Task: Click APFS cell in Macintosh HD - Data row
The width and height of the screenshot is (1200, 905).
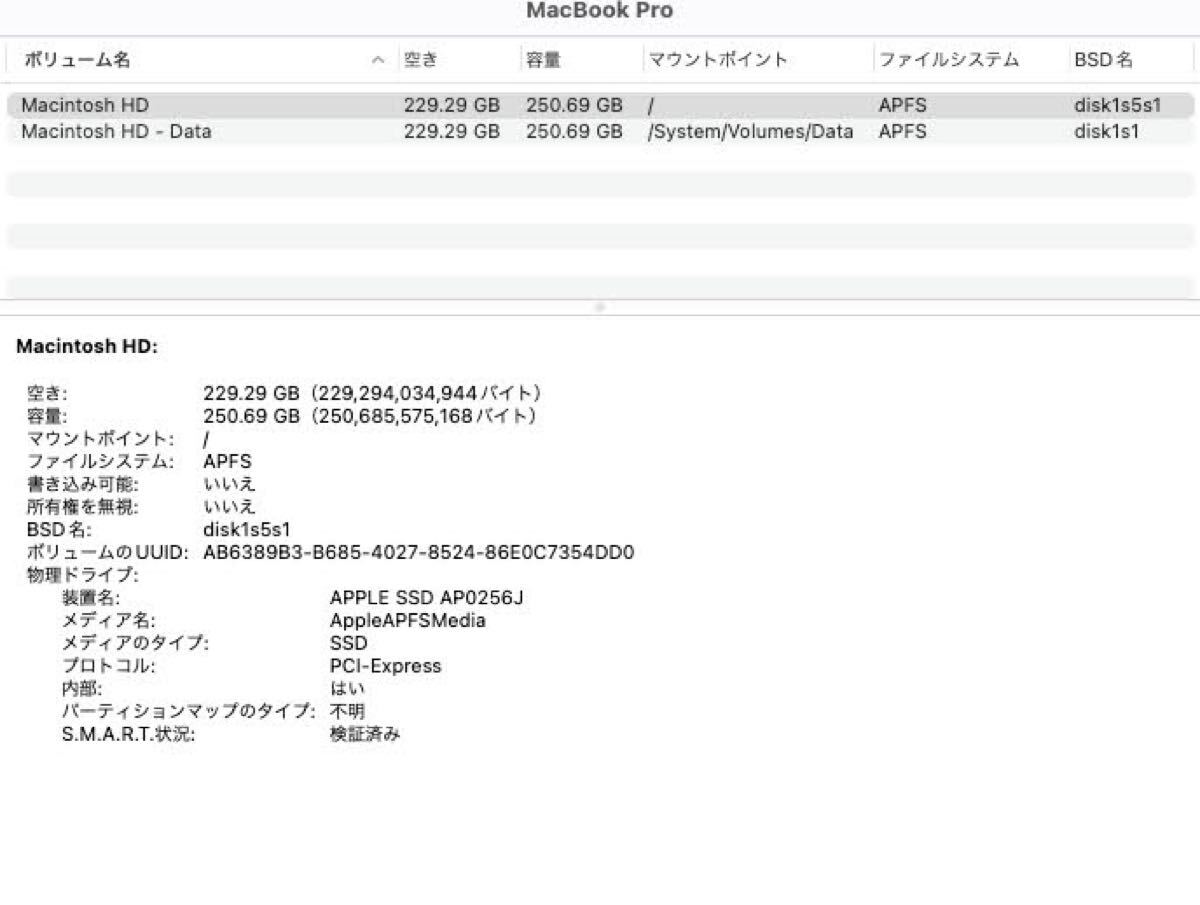Action: 903,131
